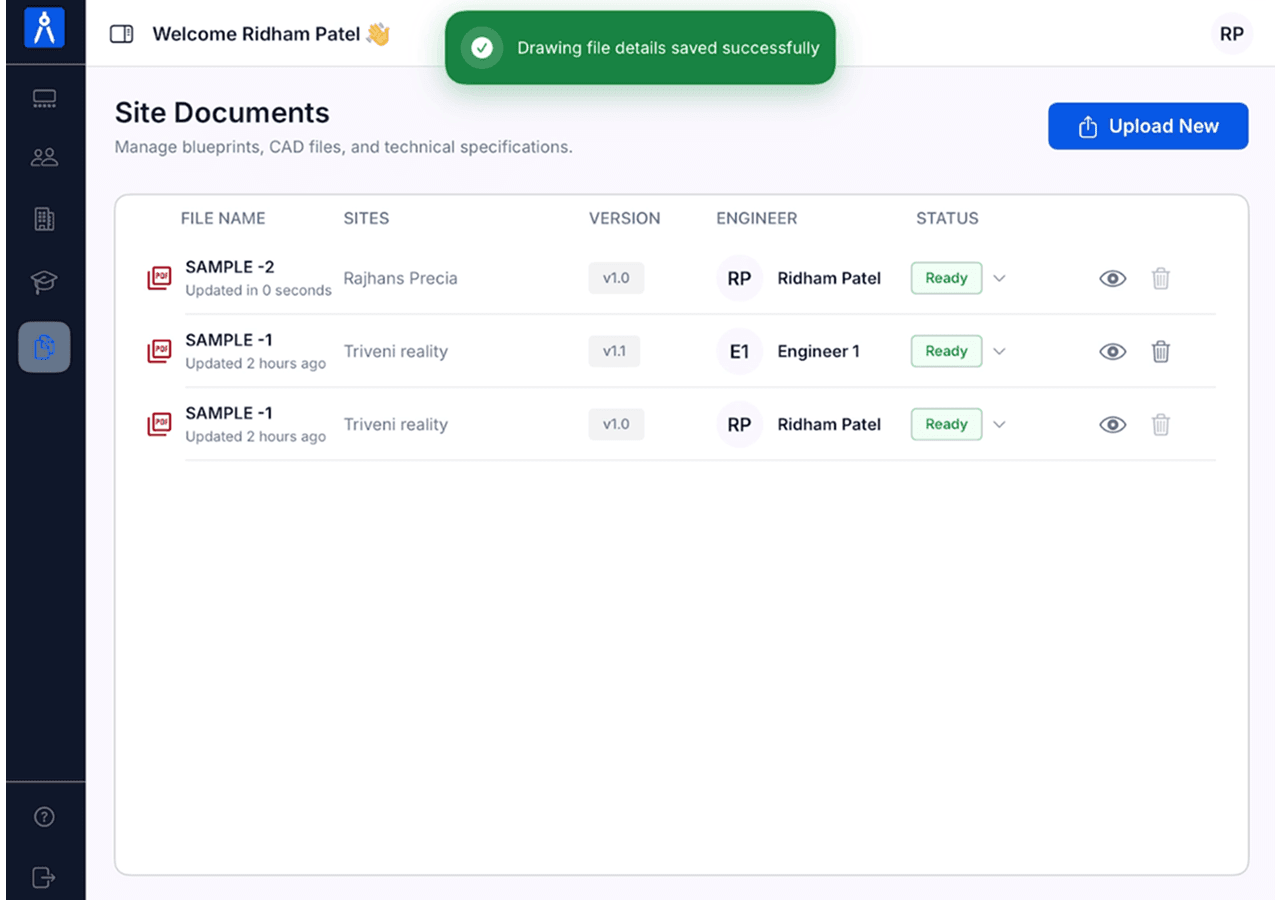Click the help question mark icon
Viewport: 1280px width, 900px height.
click(x=44, y=817)
